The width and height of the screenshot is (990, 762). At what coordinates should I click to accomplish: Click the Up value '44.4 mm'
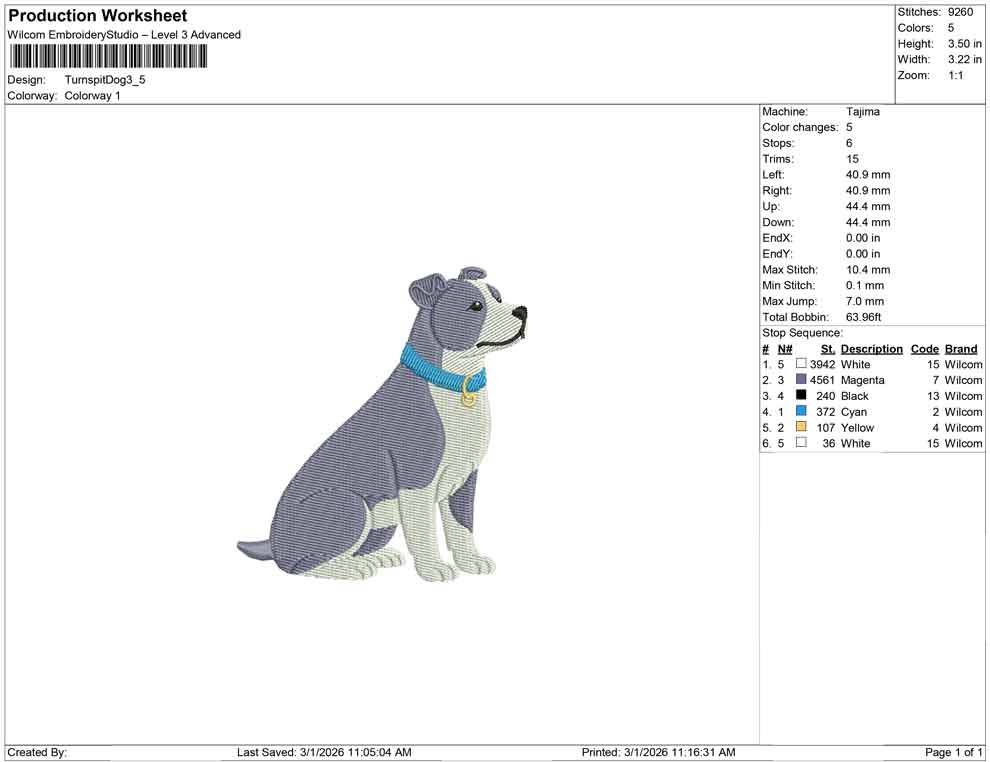(868, 206)
